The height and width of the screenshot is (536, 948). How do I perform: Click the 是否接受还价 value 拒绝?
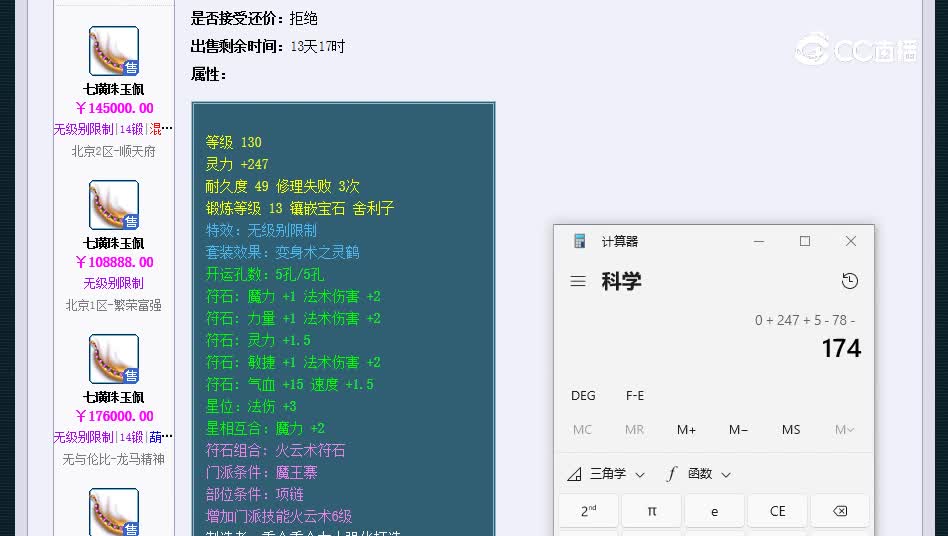[304, 19]
